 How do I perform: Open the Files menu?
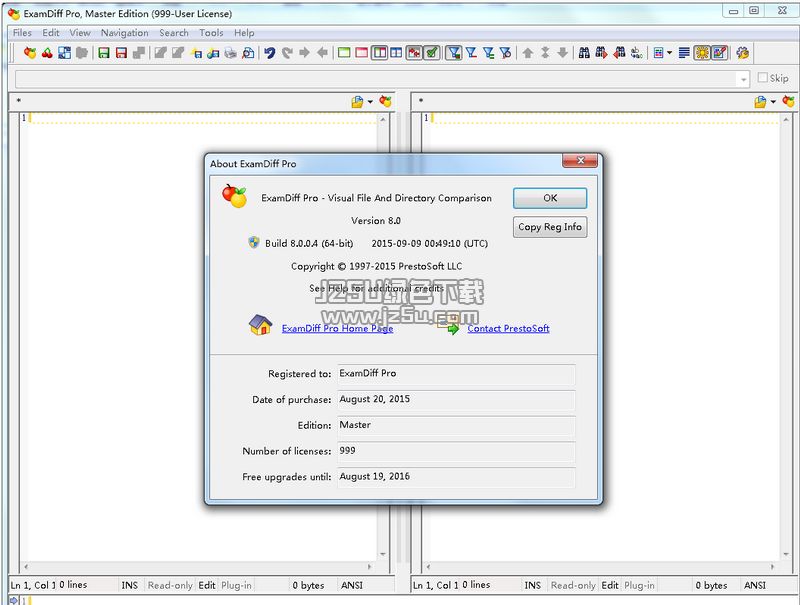[x=22, y=33]
